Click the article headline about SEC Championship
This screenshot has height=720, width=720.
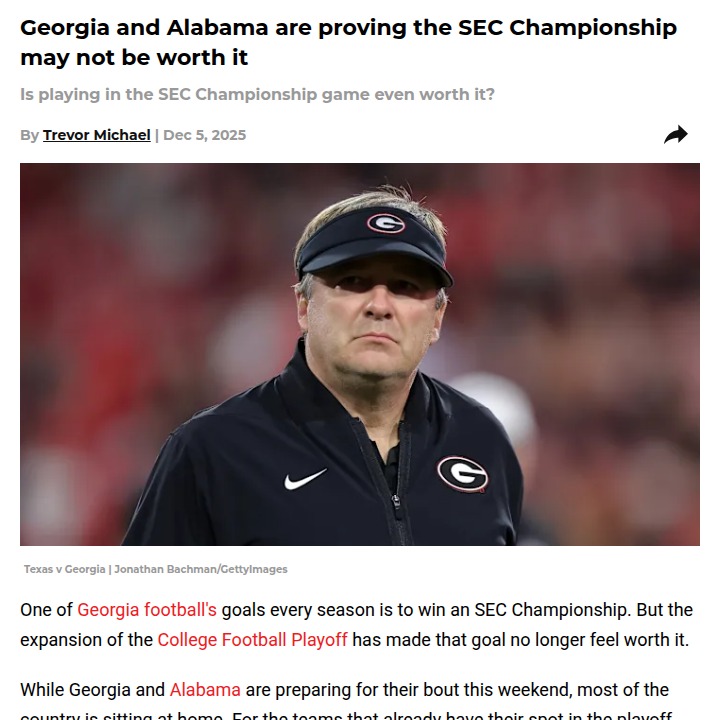(x=348, y=28)
